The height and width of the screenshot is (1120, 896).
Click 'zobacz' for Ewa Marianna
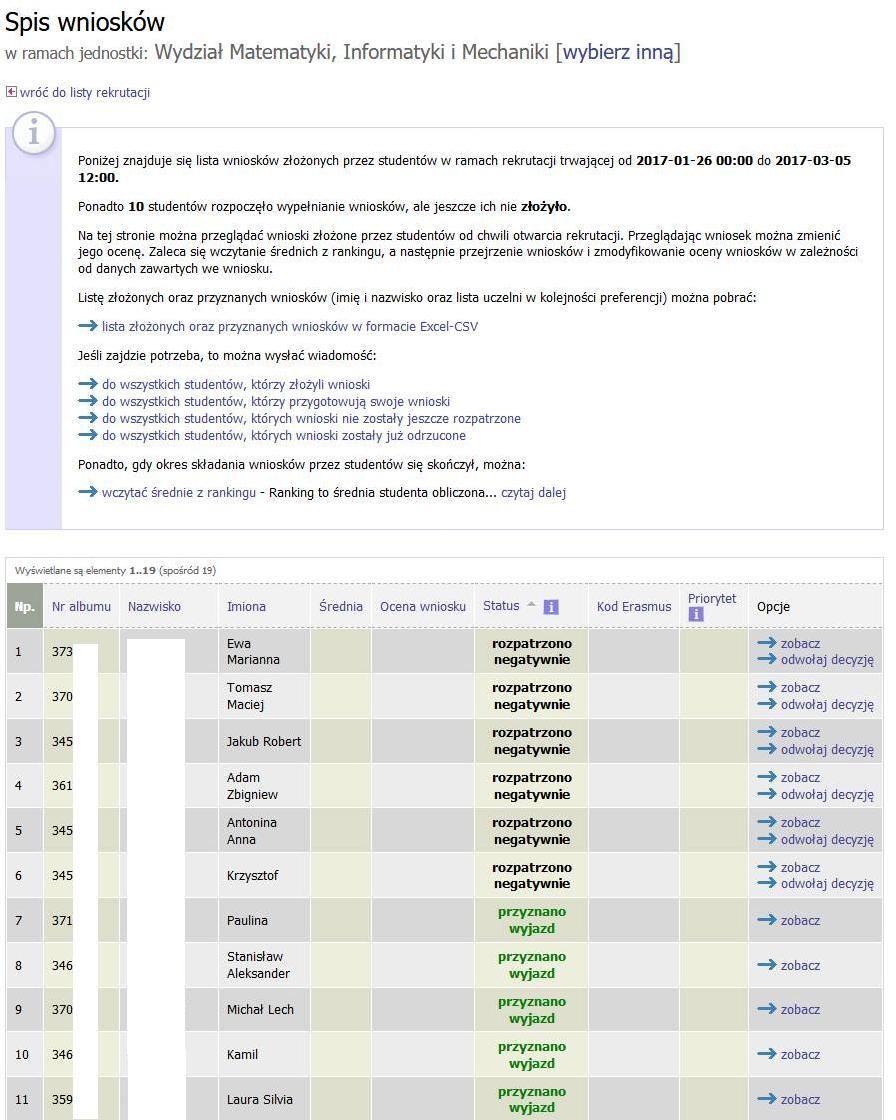click(x=800, y=644)
